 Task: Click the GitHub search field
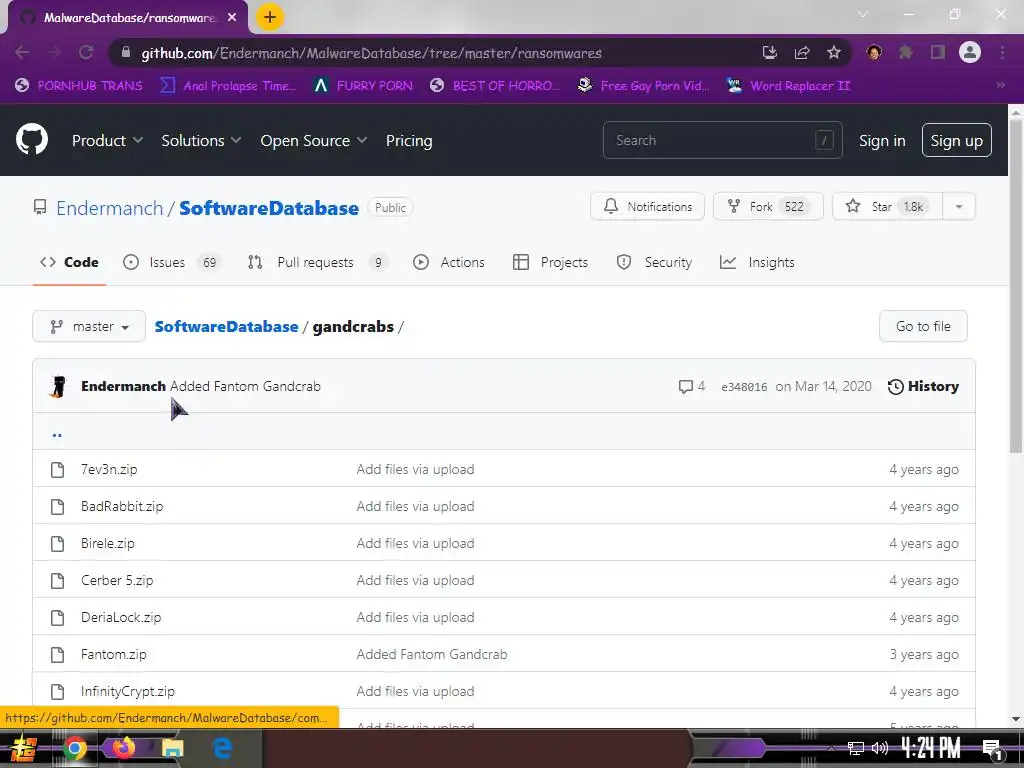click(x=722, y=140)
